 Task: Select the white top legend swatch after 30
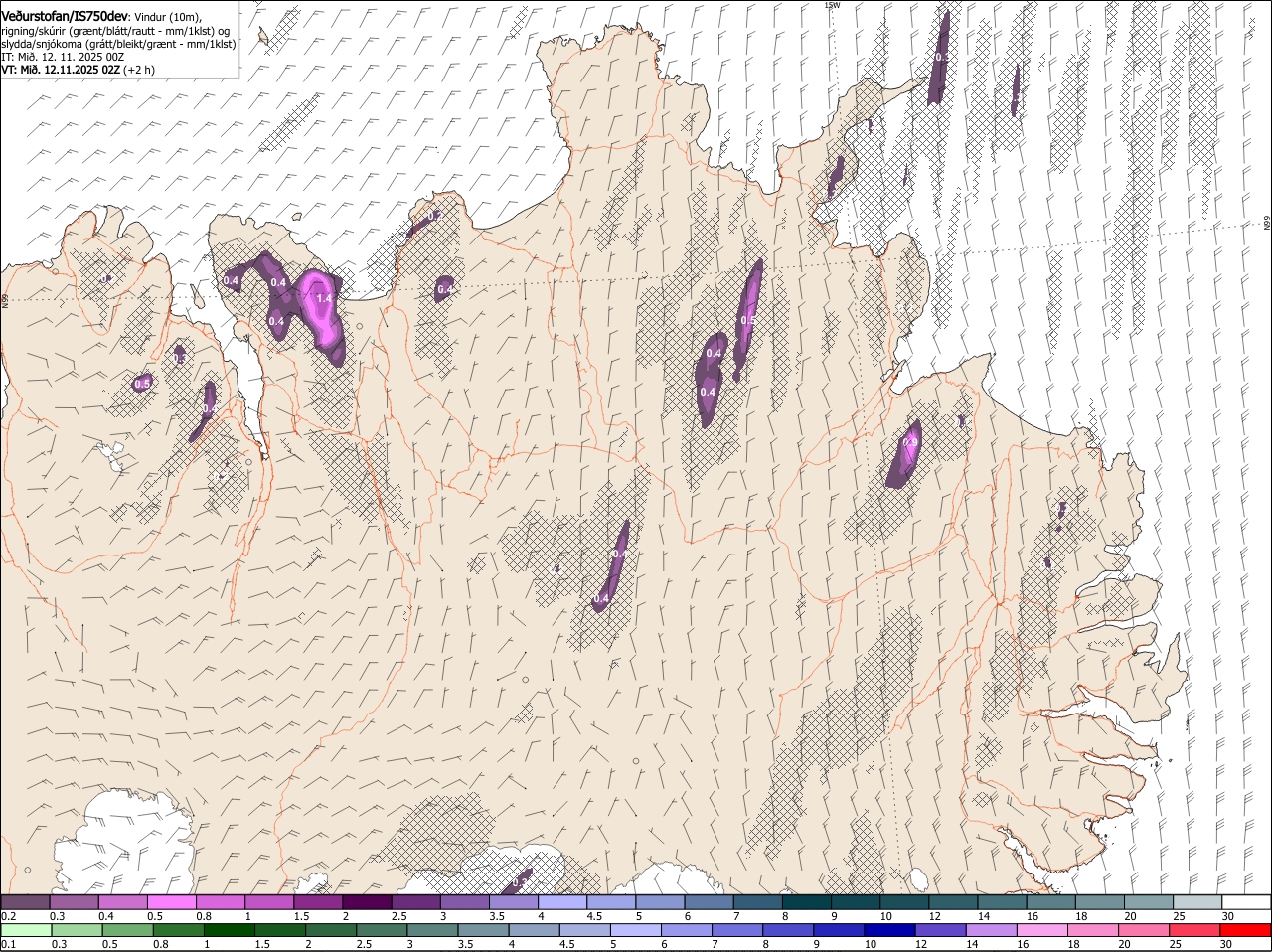pos(1245,901)
